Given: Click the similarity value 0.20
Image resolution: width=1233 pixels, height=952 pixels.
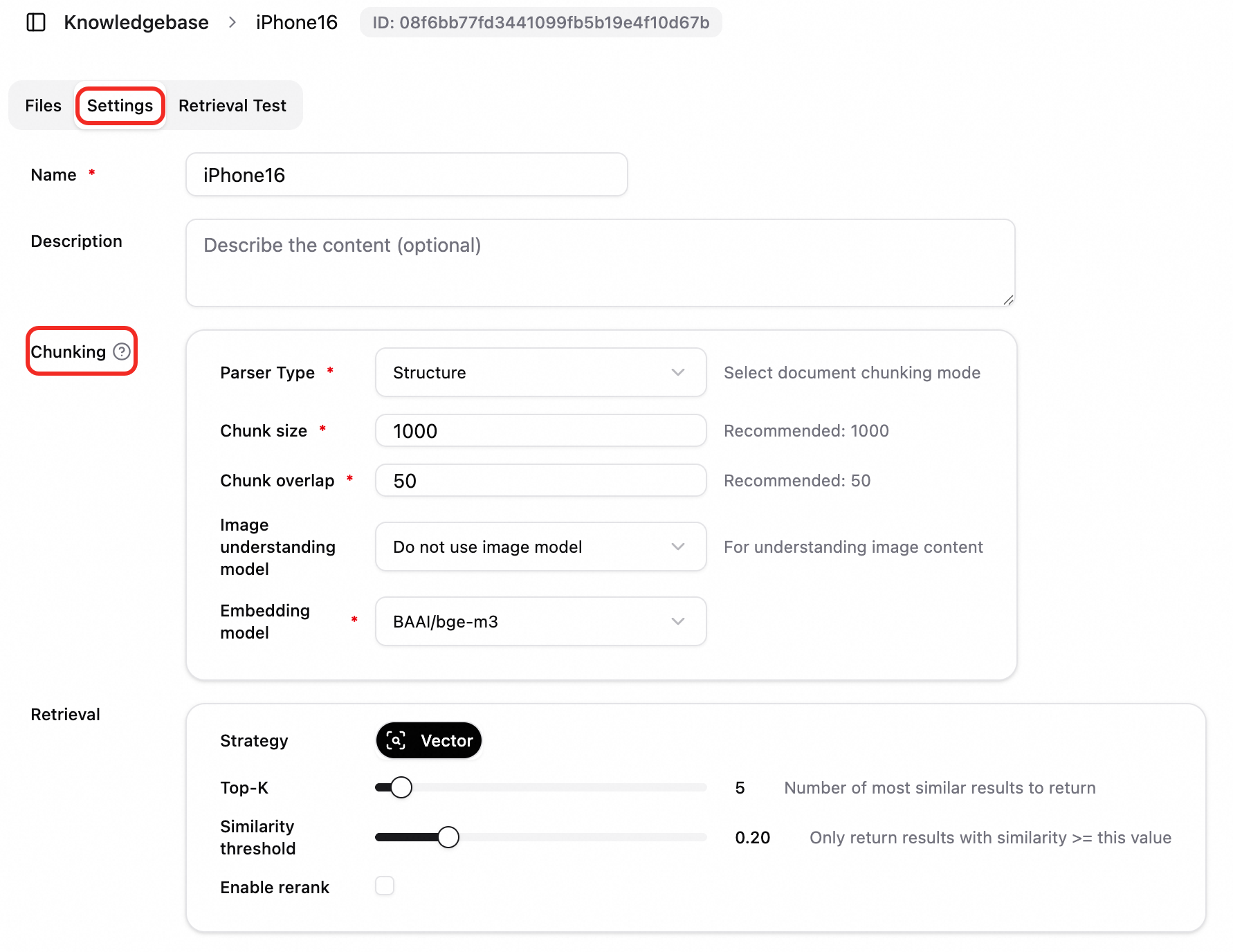Looking at the screenshot, I should (x=752, y=837).
